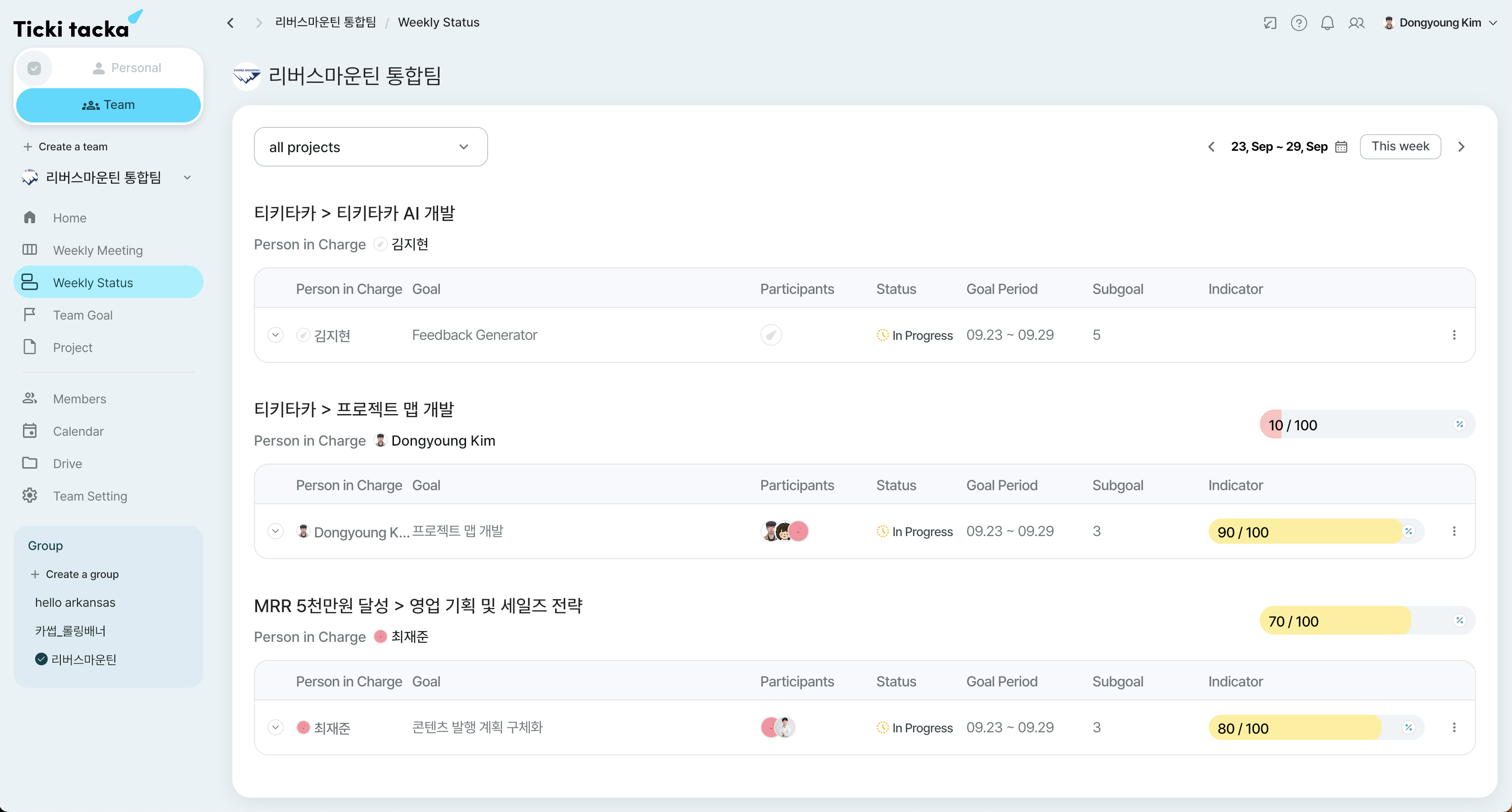Click the In Progress status of Feedback Generator

[914, 336]
